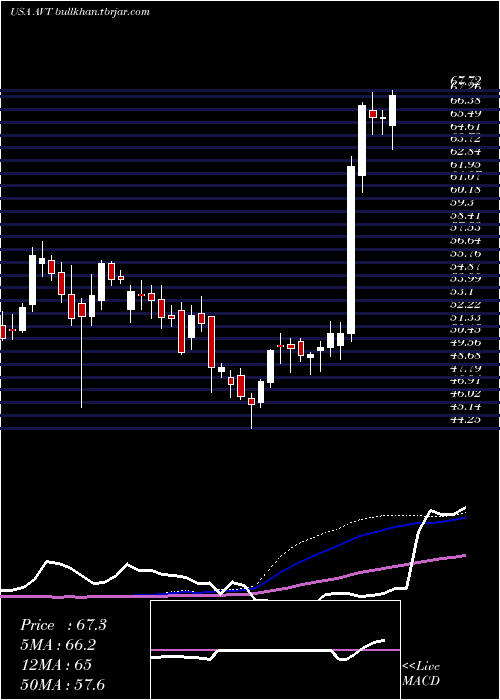Select the 46.02 price axis label
The image size is (500, 700).
coord(465,394)
